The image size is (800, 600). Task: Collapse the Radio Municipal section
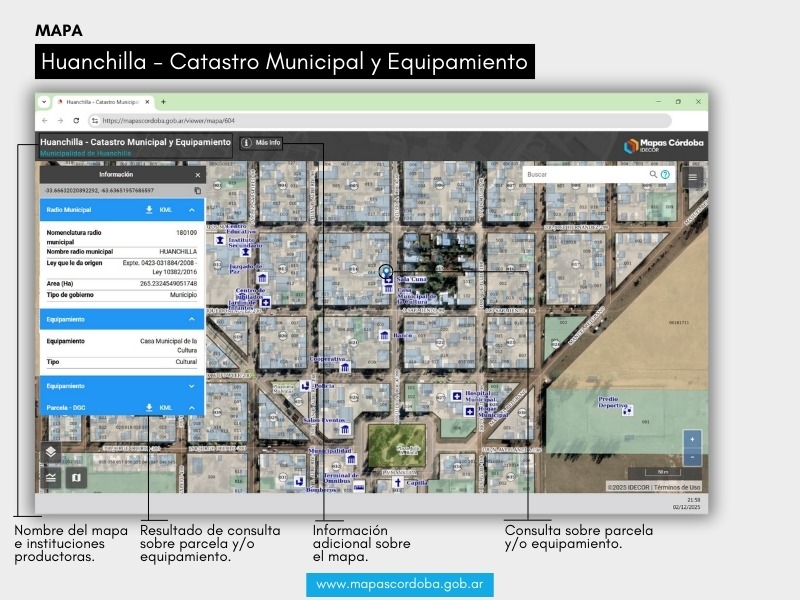[192, 210]
